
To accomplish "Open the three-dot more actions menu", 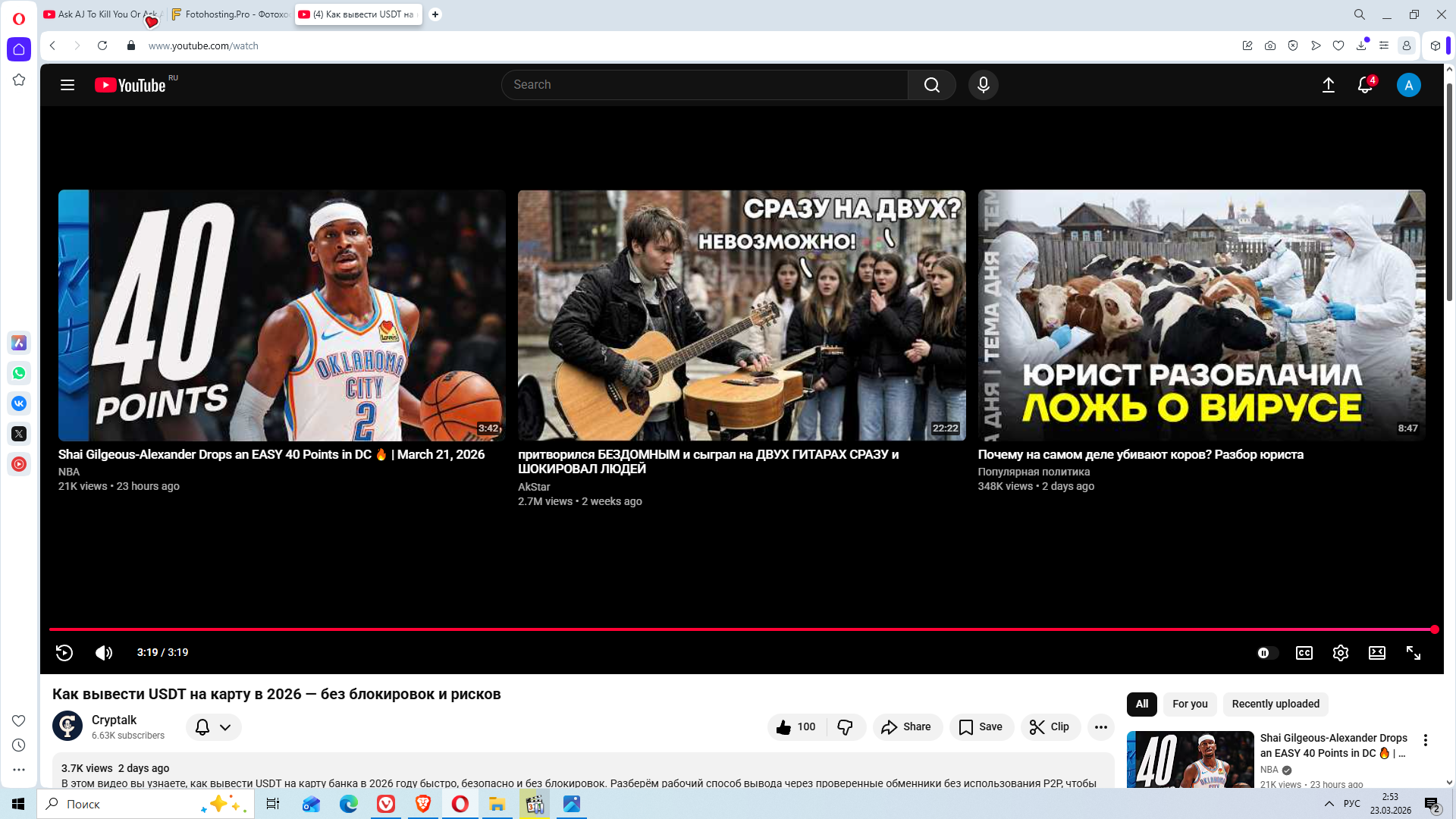I will pyautogui.click(x=1100, y=727).
